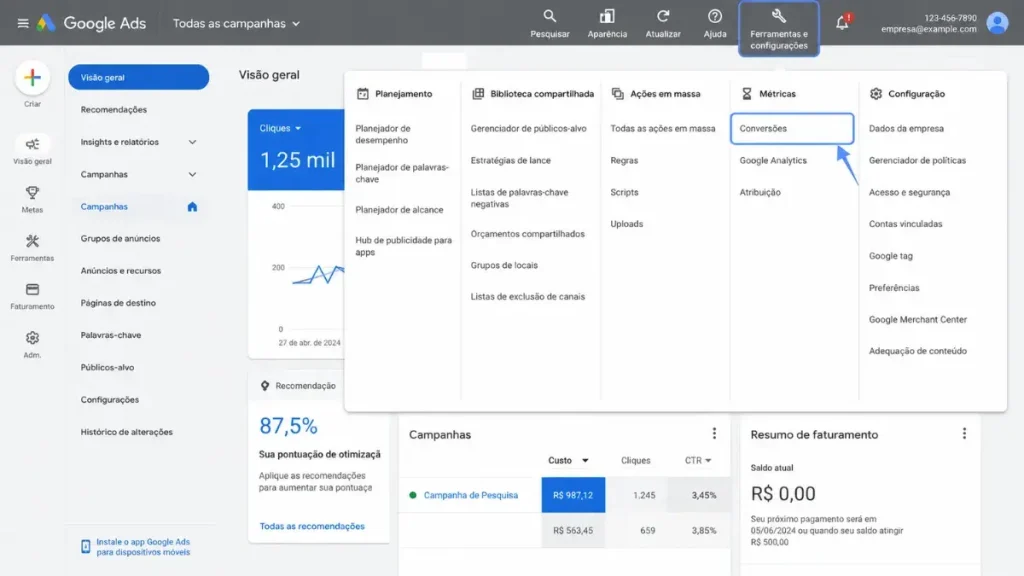Open Planejador de alcance
Screen dimensions: 1024x576
[399, 210]
